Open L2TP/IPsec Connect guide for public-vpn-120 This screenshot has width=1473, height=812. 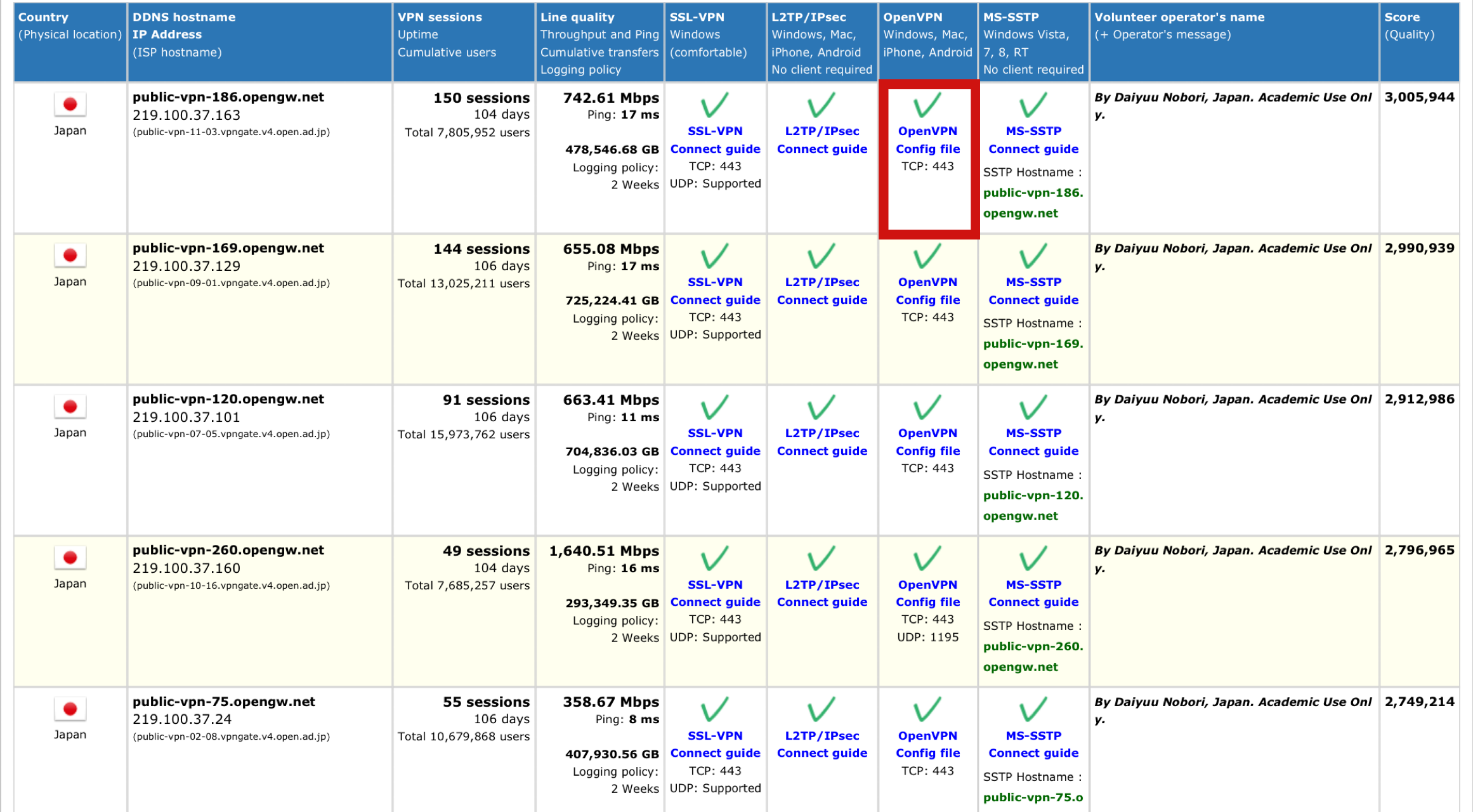click(822, 442)
